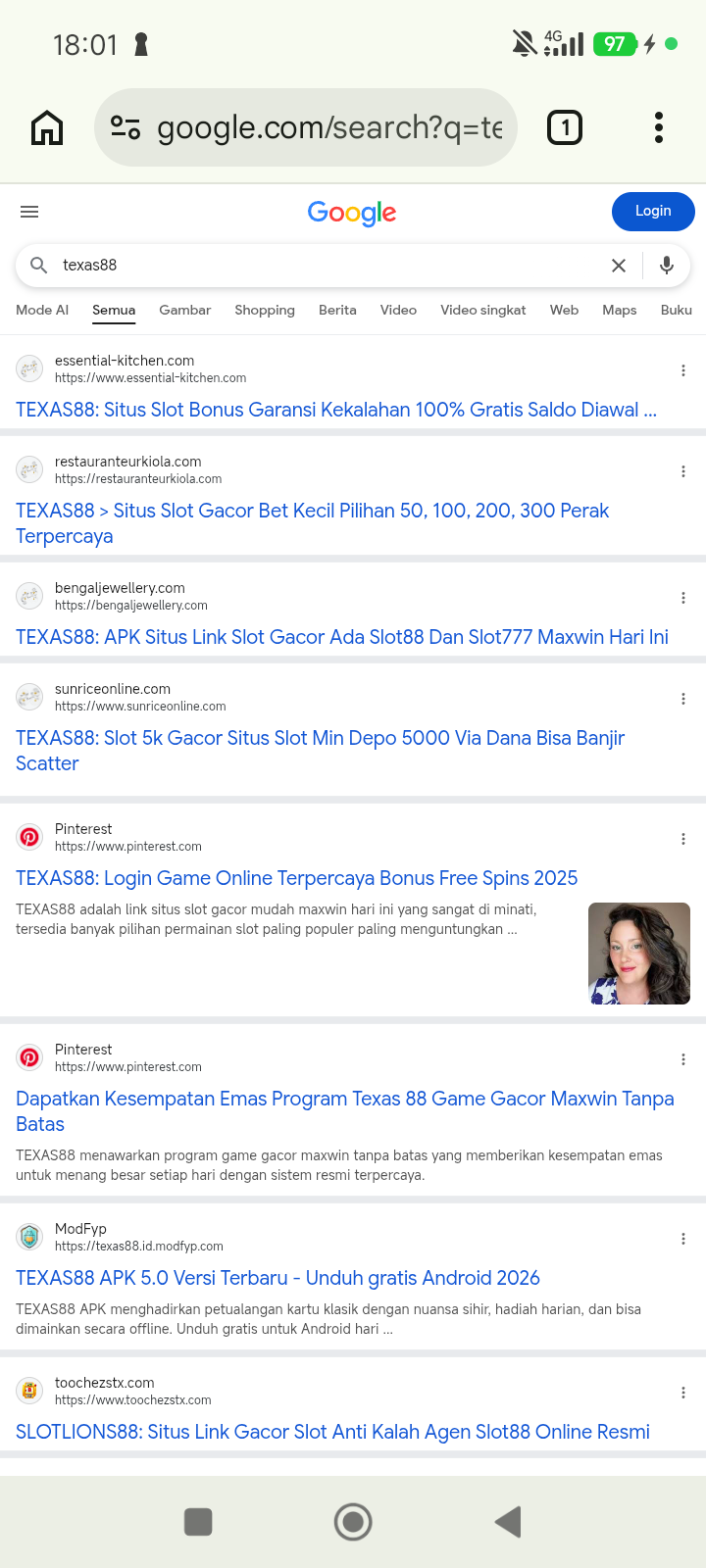Open options for toochezstx.com result
Viewport: 706px width, 1568px height.
point(683,1393)
